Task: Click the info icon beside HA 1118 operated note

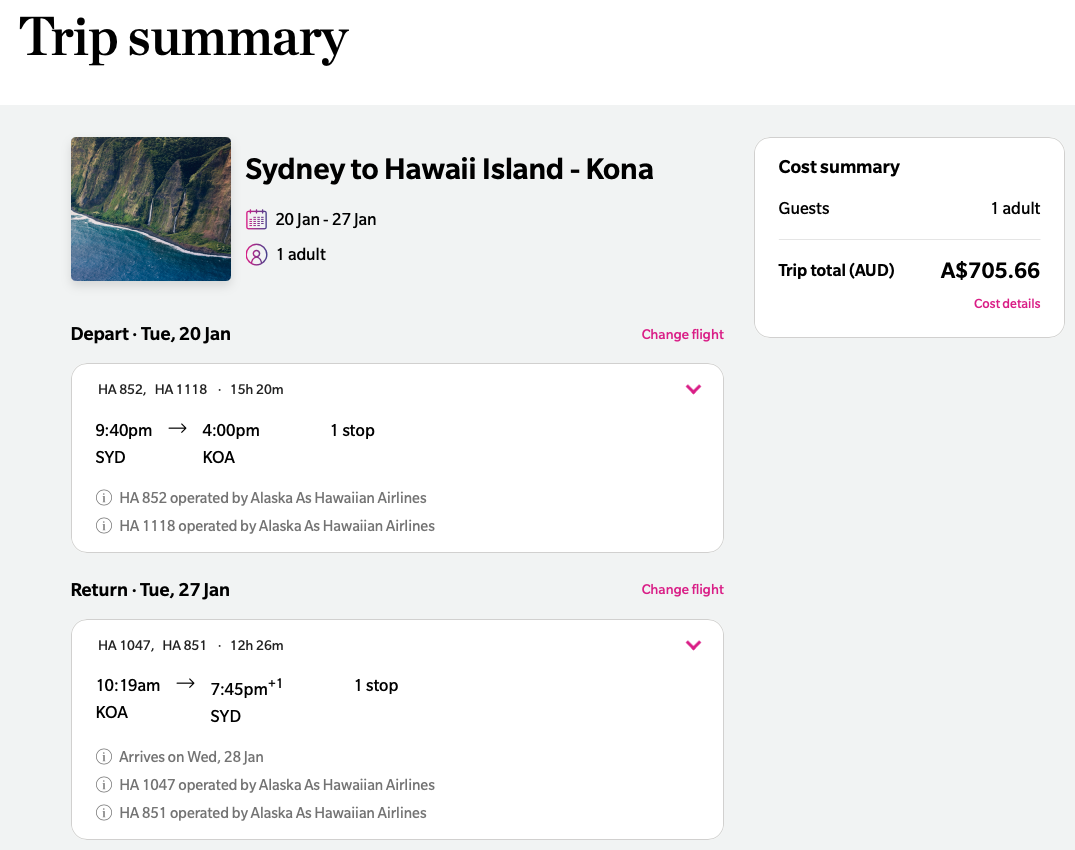Action: [x=104, y=525]
